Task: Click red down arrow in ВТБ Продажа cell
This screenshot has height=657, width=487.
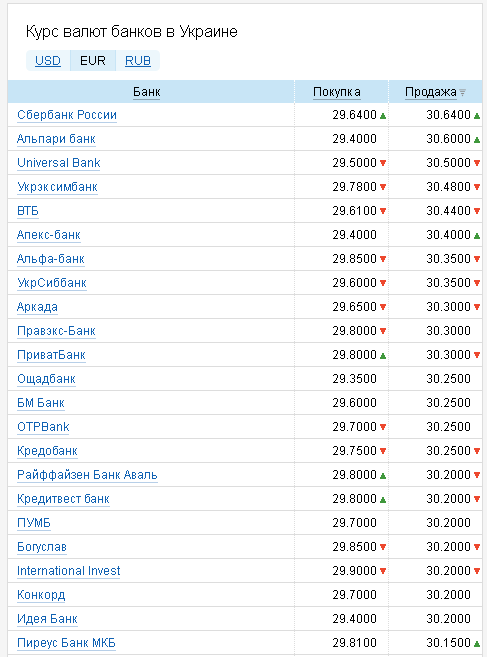Action: pos(477,211)
